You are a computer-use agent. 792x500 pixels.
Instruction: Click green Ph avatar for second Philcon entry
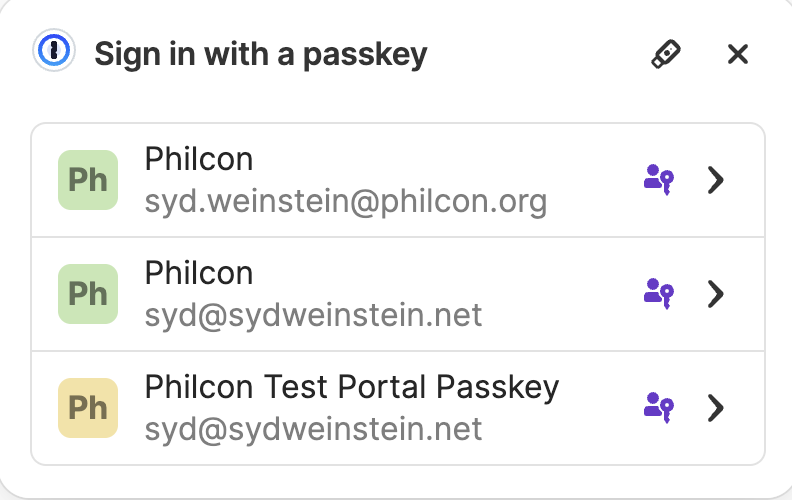(x=88, y=294)
